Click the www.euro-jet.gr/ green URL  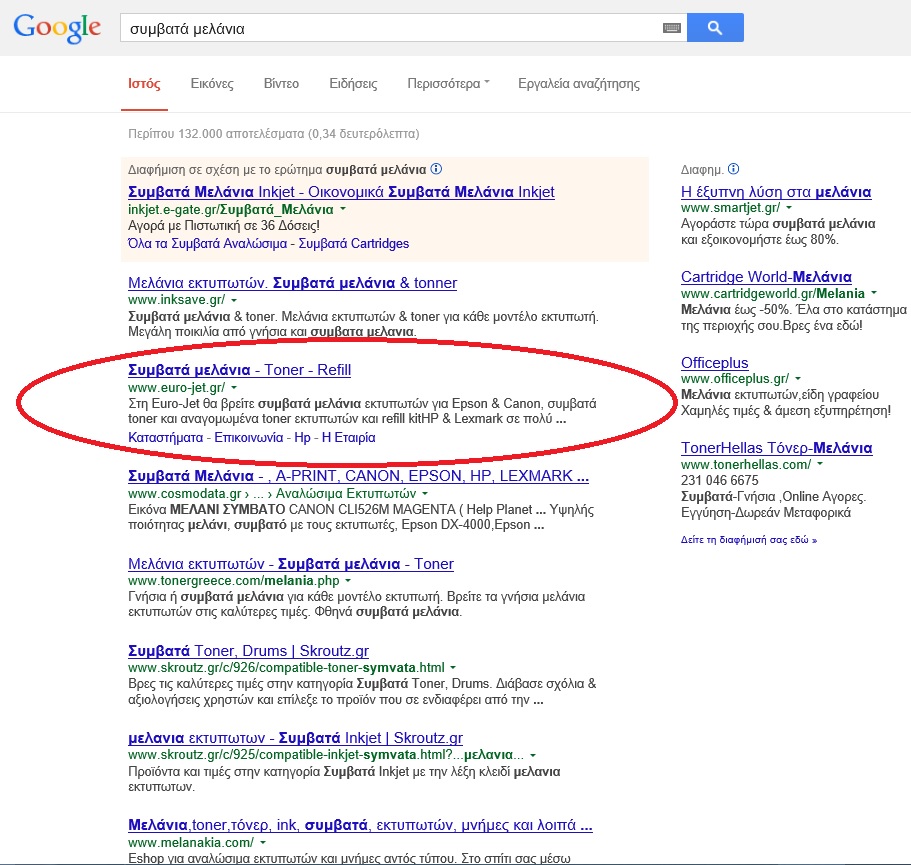(177, 387)
